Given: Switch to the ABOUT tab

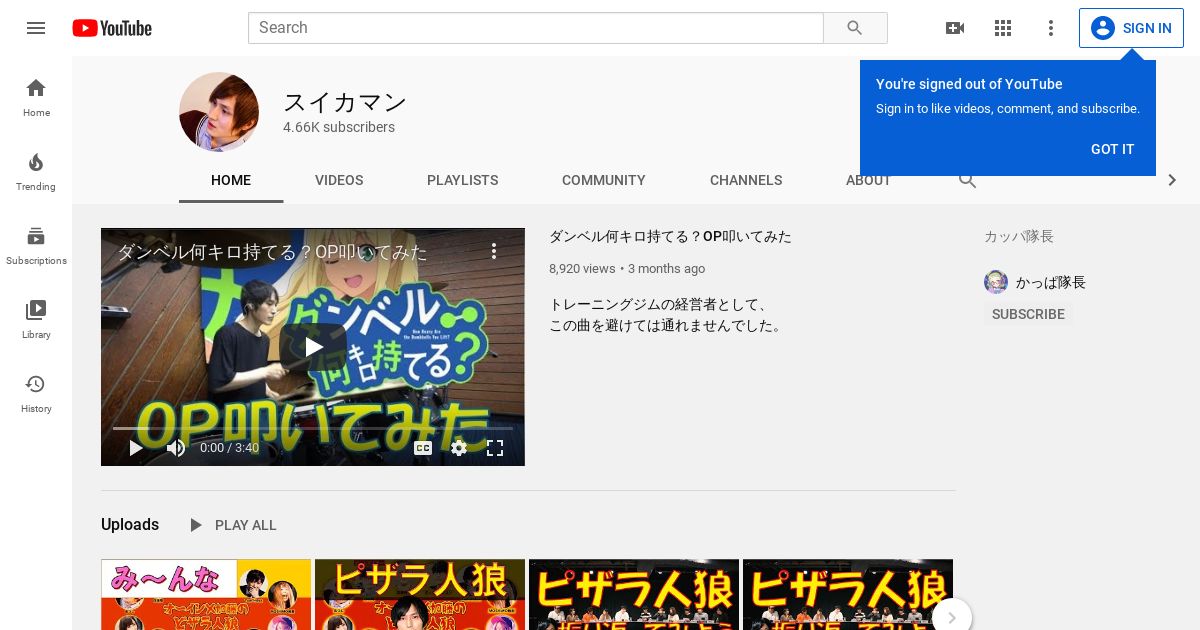Looking at the screenshot, I should (868, 180).
